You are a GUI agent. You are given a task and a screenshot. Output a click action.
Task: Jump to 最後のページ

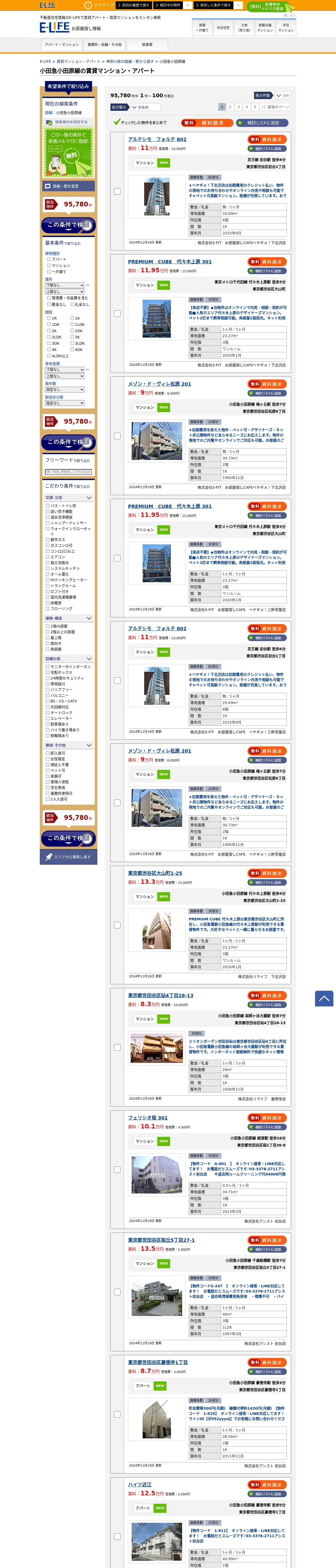pyautogui.click(x=275, y=107)
